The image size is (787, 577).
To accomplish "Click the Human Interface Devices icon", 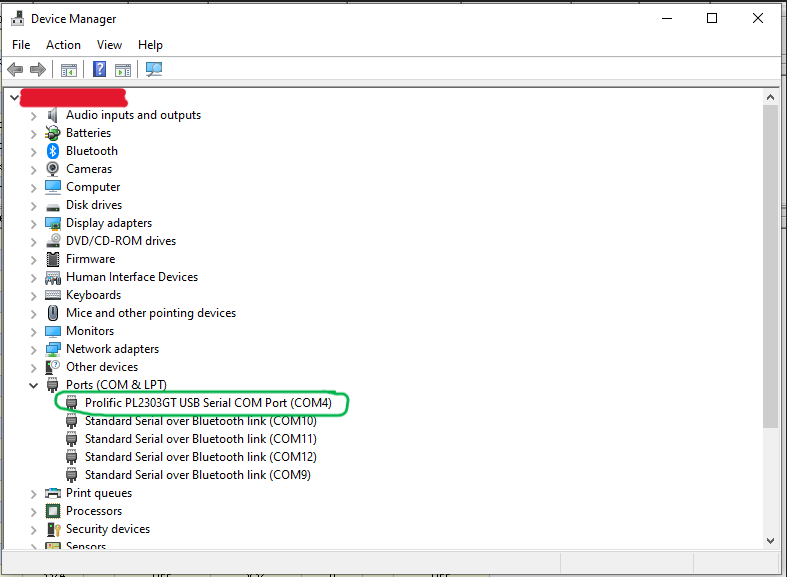I will pos(53,277).
